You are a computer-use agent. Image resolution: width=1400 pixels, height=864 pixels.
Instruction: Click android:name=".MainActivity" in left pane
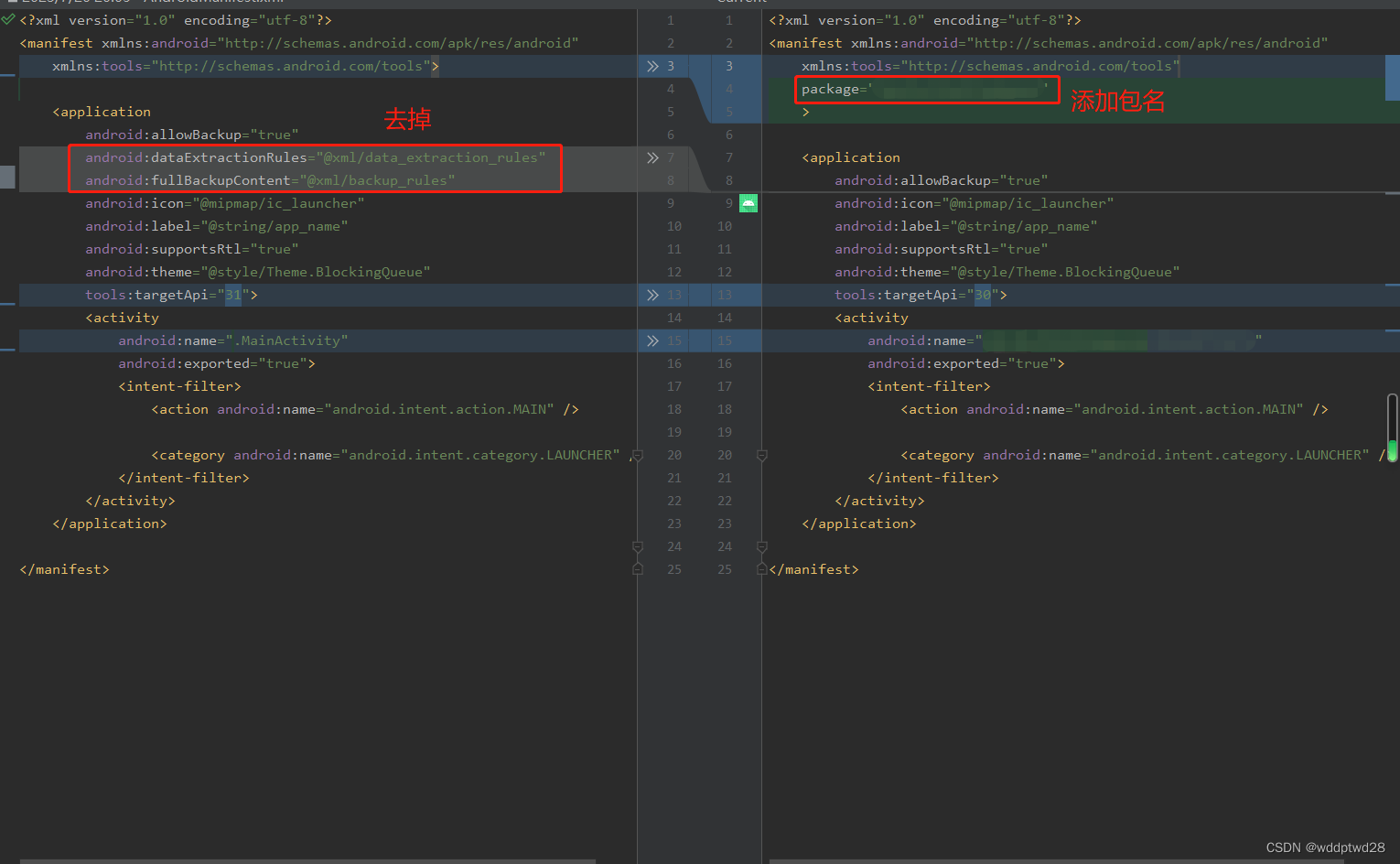pos(233,340)
